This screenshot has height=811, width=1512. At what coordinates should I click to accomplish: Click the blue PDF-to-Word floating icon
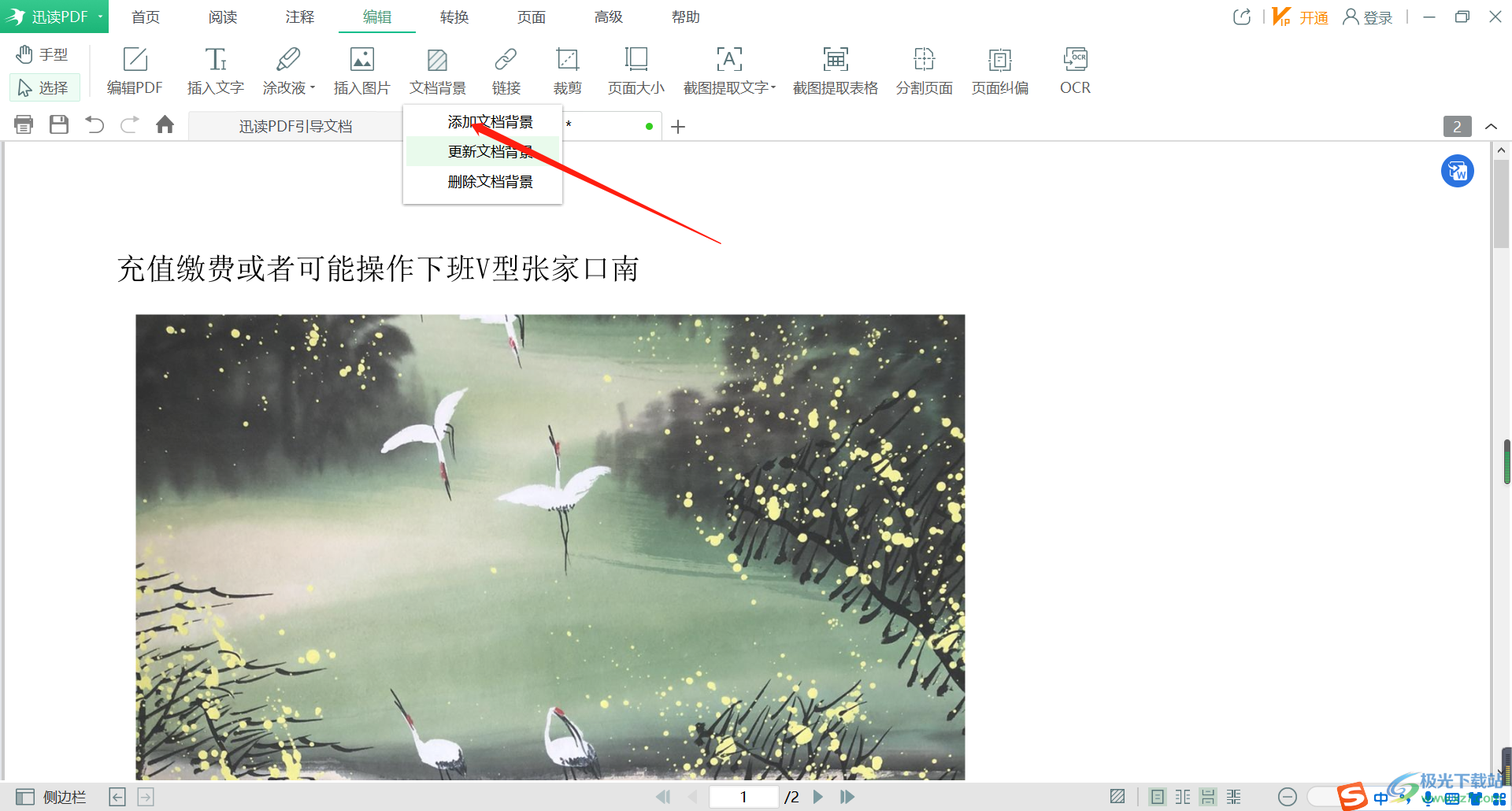pos(1458,171)
